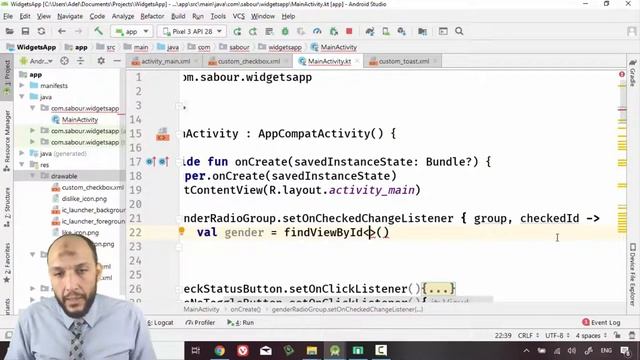This screenshot has width=640, height=360.
Task: Click the CRLF line separator in status bar
Action: (x=528, y=335)
